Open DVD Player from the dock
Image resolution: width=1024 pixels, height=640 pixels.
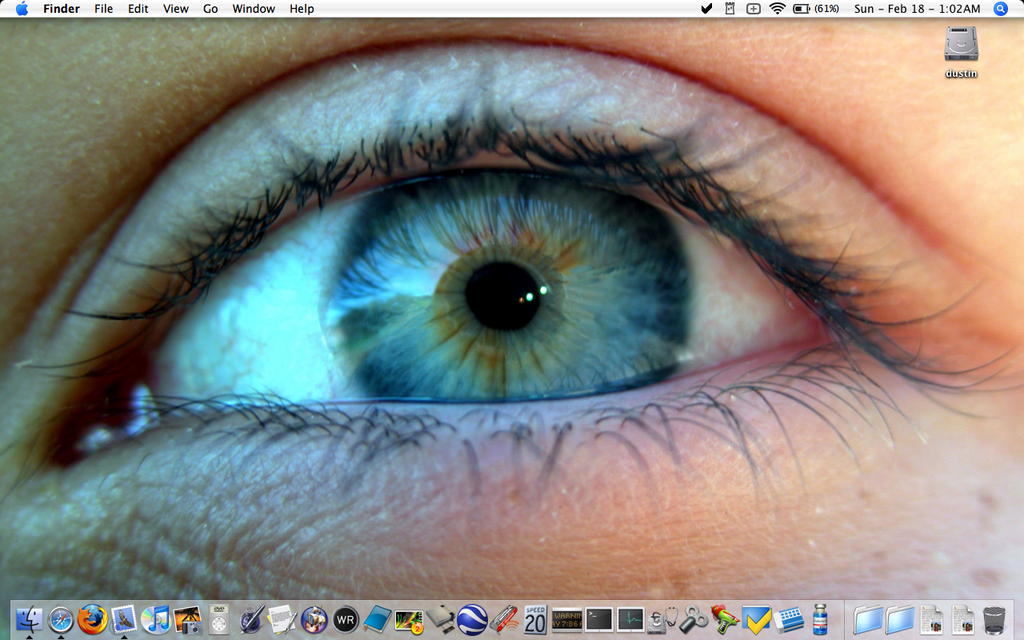point(219,619)
